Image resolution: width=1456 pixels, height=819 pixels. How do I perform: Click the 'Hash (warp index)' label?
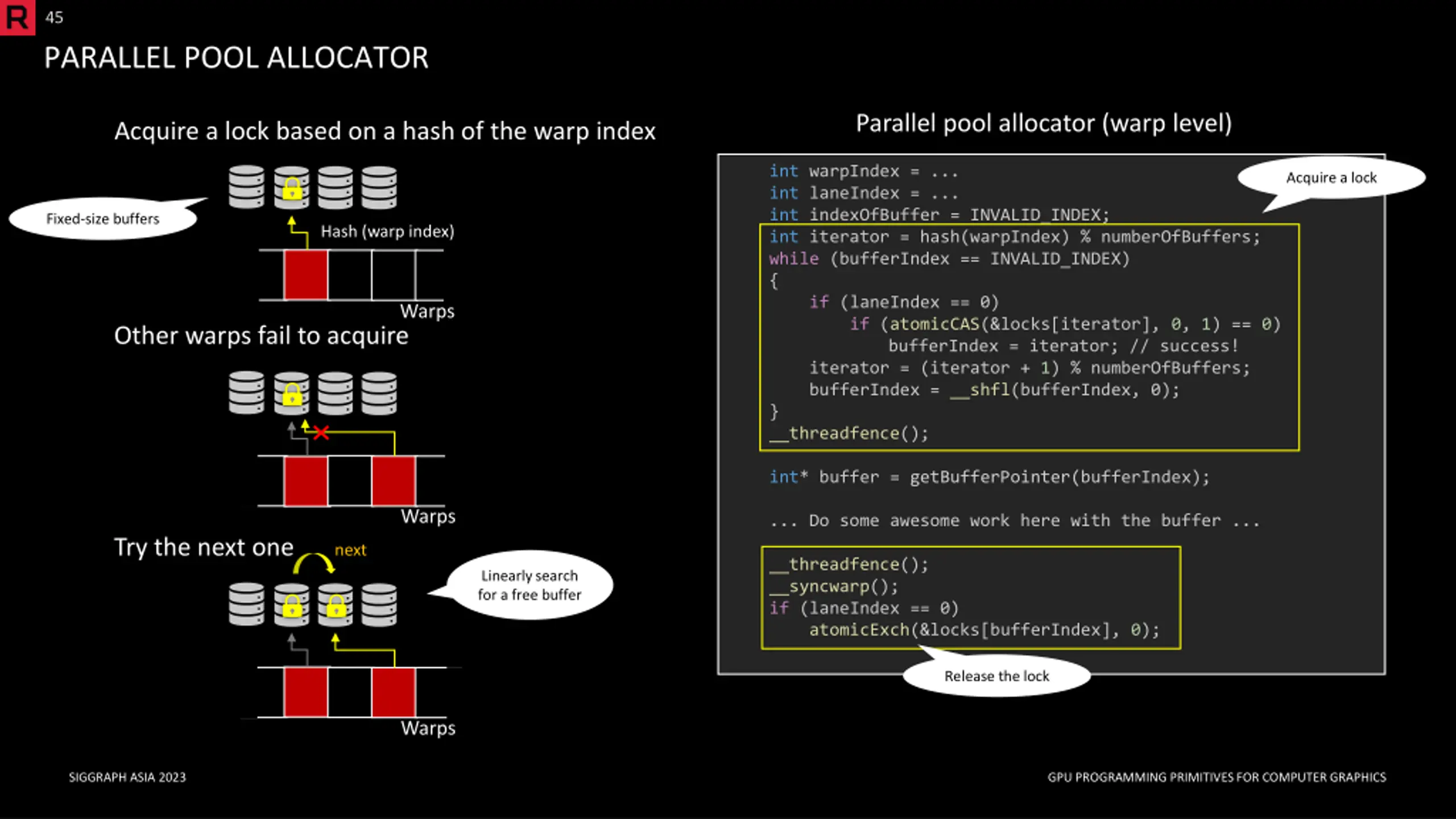387,231
